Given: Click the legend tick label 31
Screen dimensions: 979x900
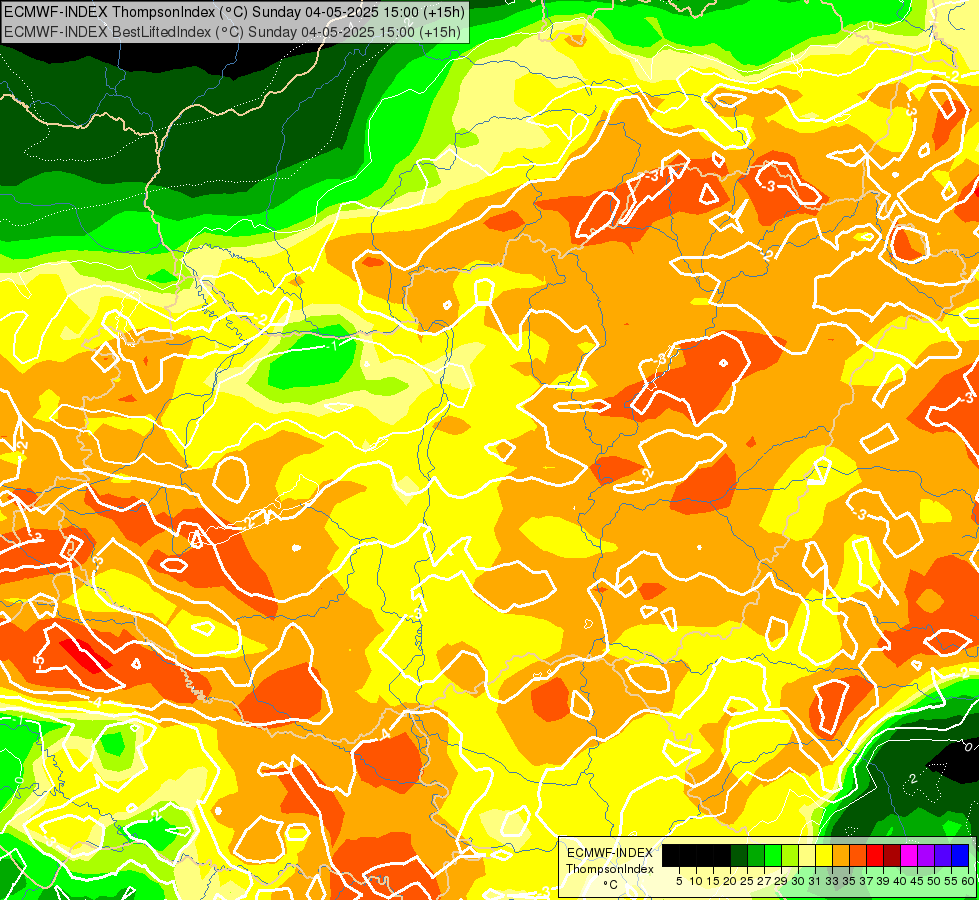Looking at the screenshot, I should [x=815, y=881].
